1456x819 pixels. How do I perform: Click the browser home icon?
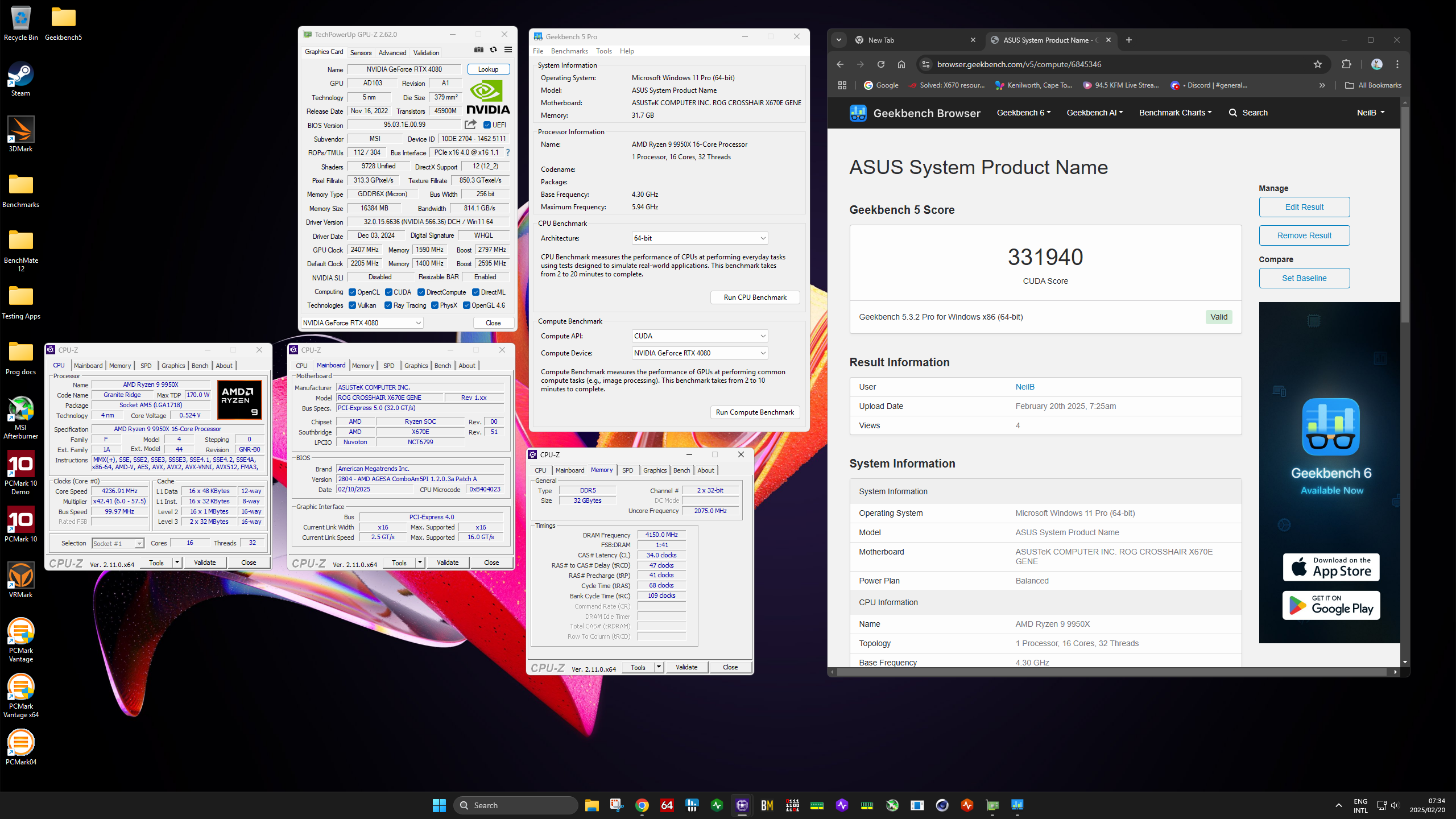click(901, 64)
